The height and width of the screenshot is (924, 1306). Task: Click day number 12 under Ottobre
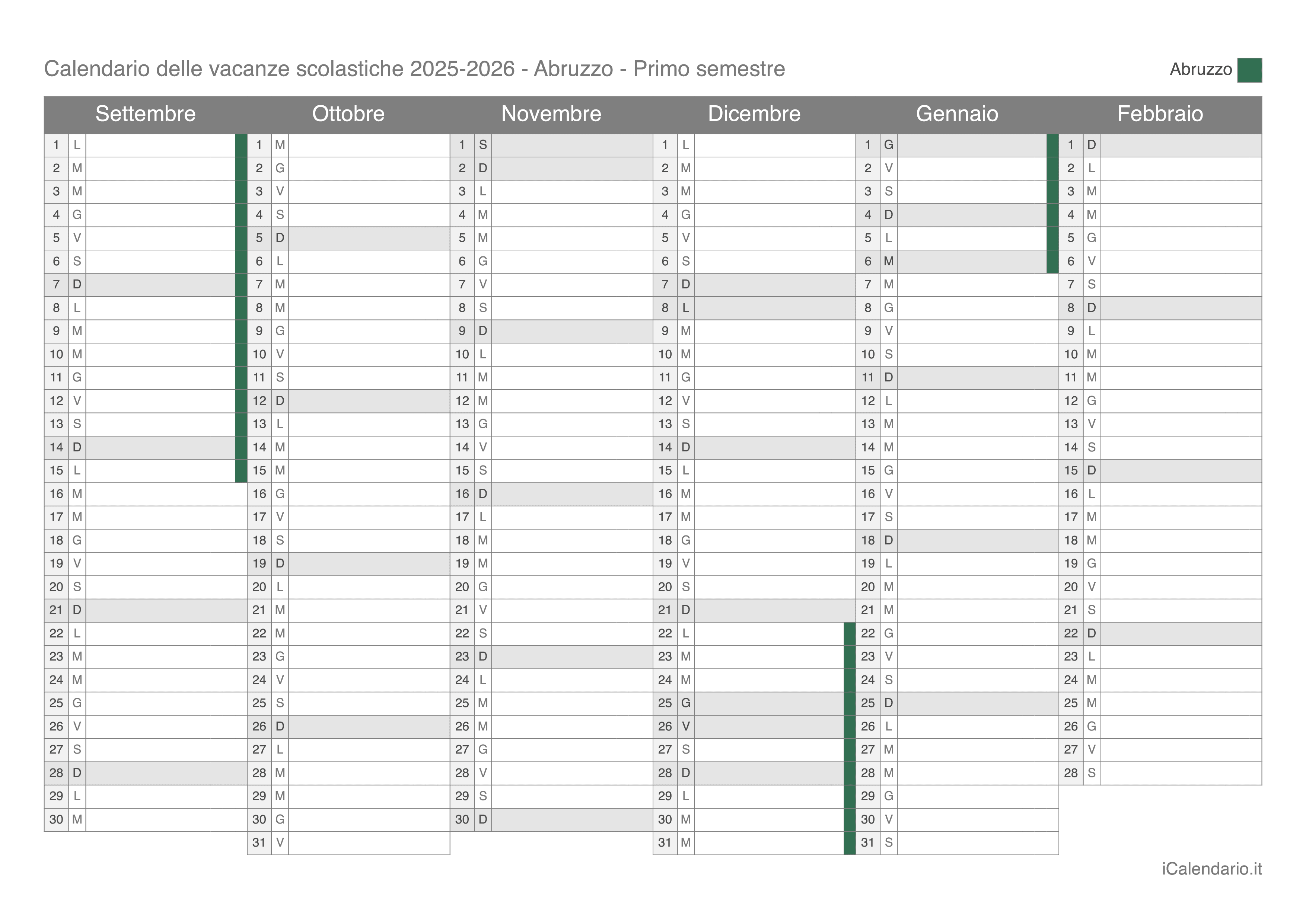tap(259, 400)
